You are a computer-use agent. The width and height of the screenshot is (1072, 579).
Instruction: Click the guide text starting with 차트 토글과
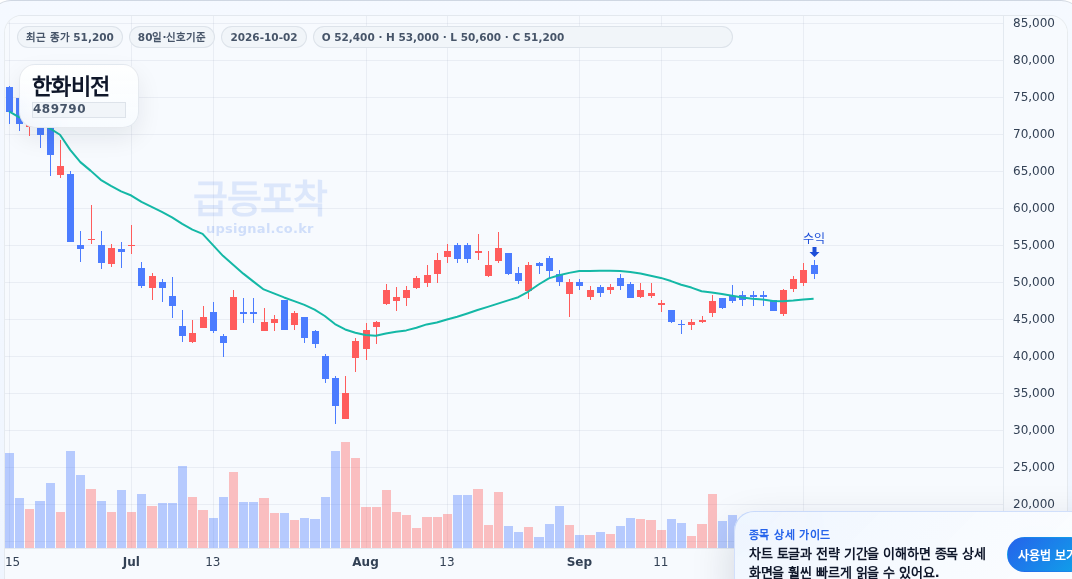pos(867,563)
